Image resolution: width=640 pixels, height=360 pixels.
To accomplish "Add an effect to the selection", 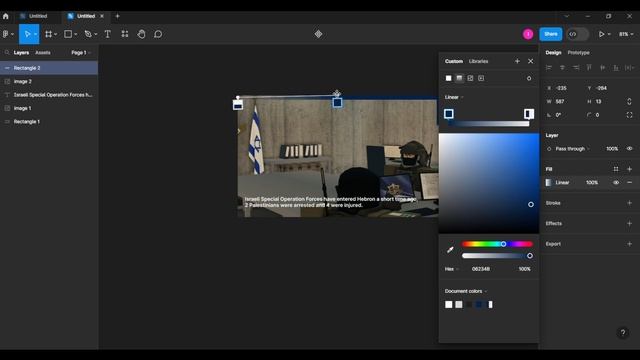I will 629,223.
